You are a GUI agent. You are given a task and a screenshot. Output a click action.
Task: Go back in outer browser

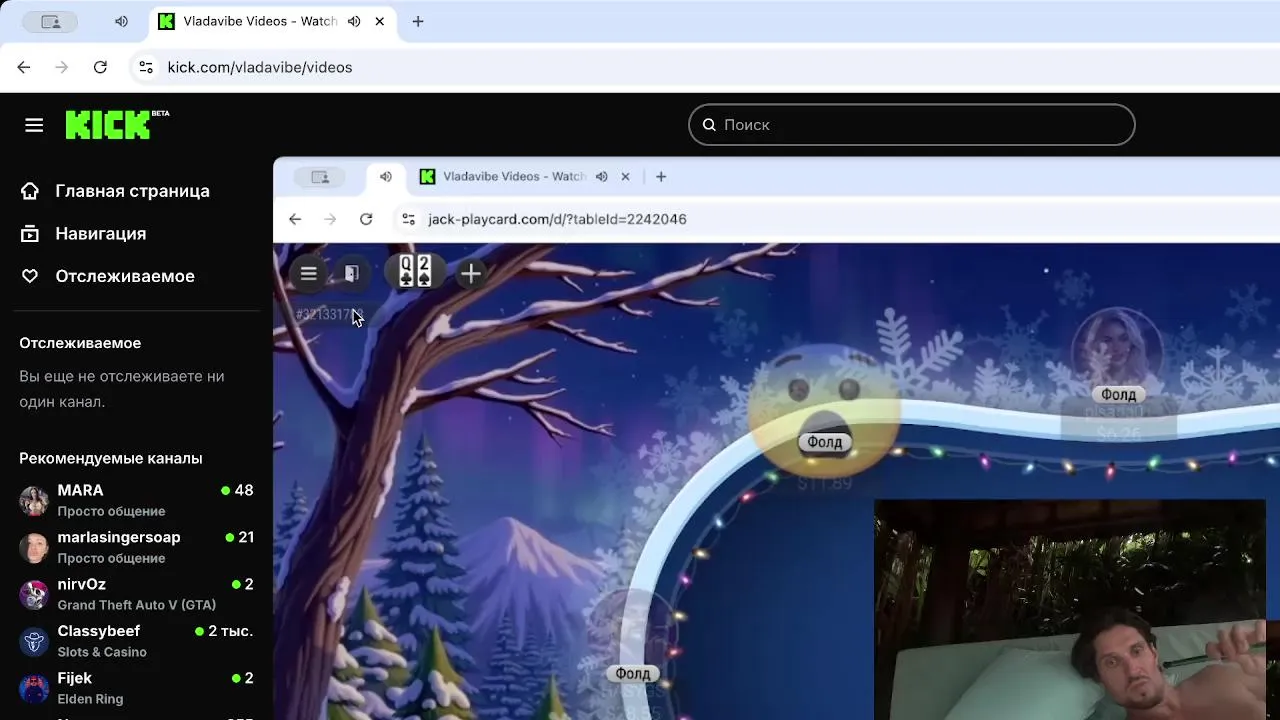click(x=24, y=67)
